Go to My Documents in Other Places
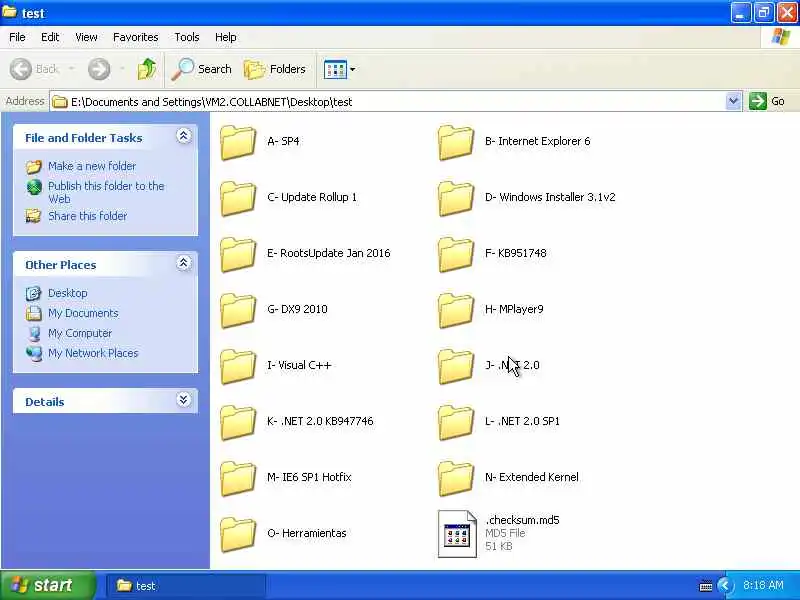The width and height of the screenshot is (800, 600). [x=83, y=313]
